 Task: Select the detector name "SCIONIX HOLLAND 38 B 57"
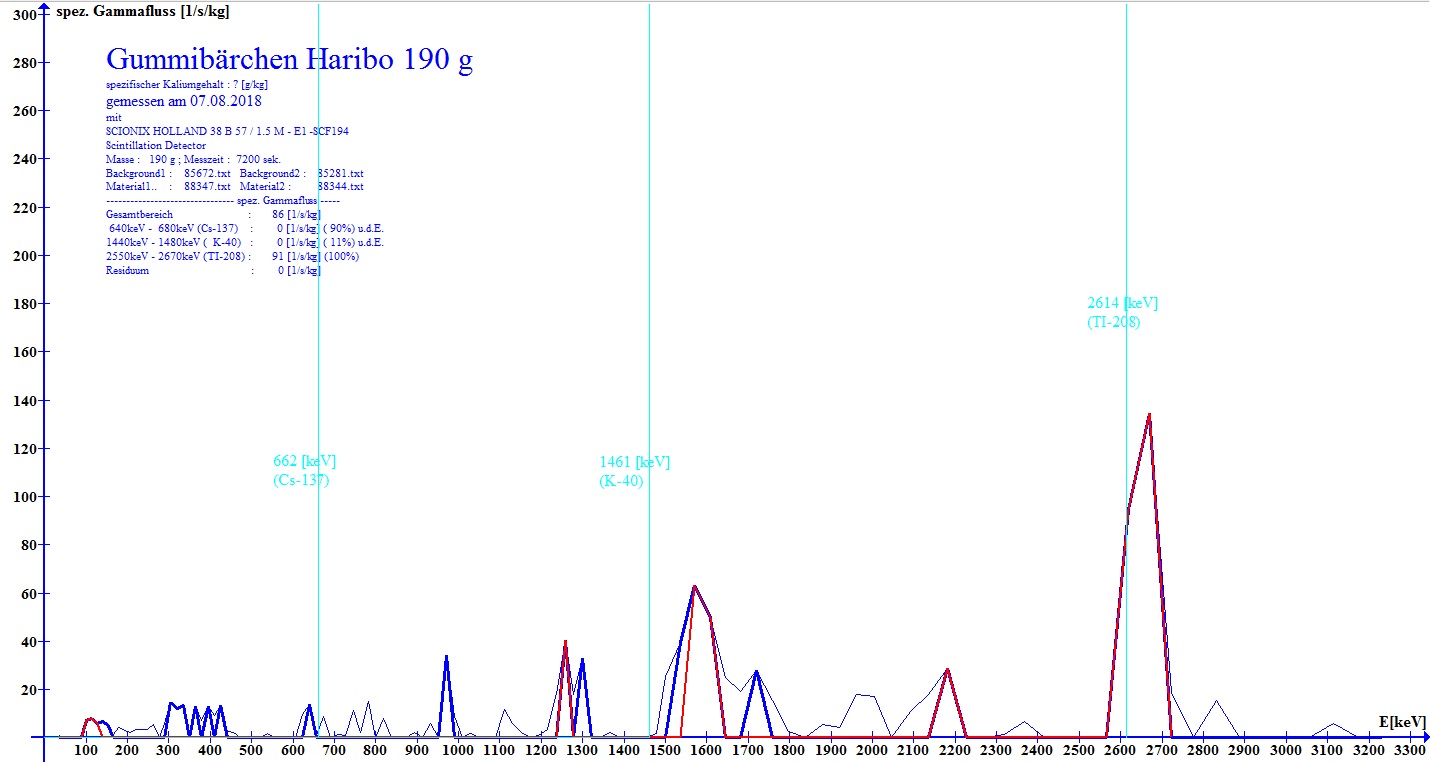point(170,131)
